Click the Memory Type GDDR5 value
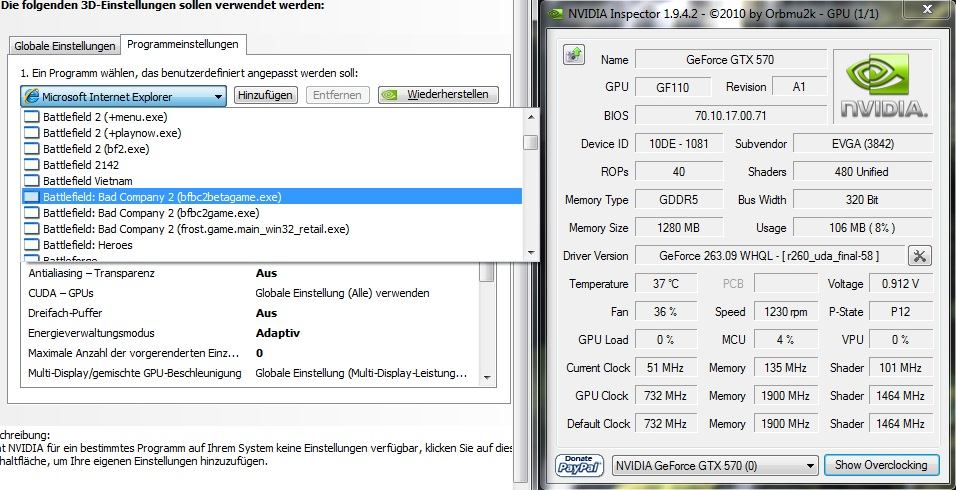 click(679, 200)
